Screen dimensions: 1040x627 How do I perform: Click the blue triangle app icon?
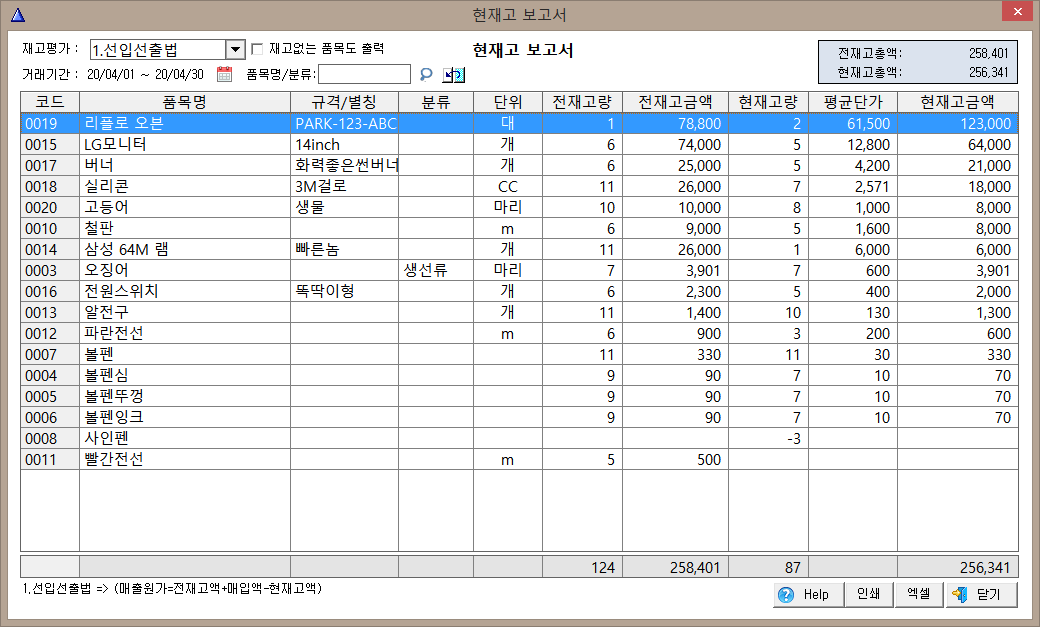(x=18, y=15)
